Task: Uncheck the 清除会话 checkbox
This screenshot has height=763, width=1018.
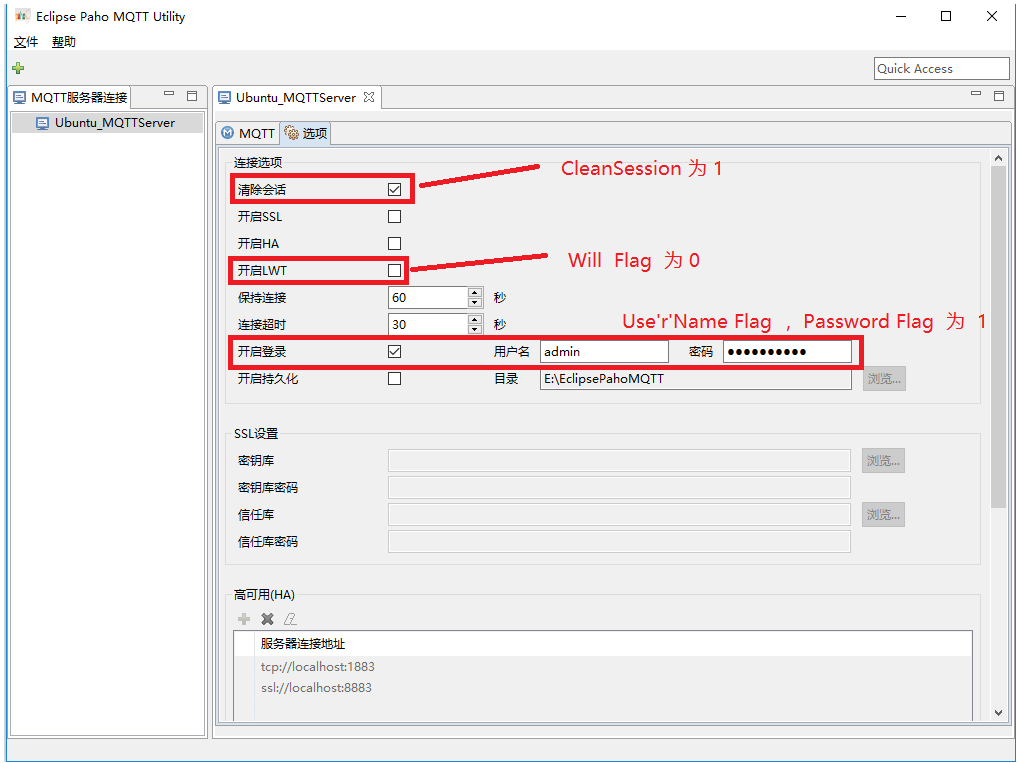Action: click(x=394, y=190)
